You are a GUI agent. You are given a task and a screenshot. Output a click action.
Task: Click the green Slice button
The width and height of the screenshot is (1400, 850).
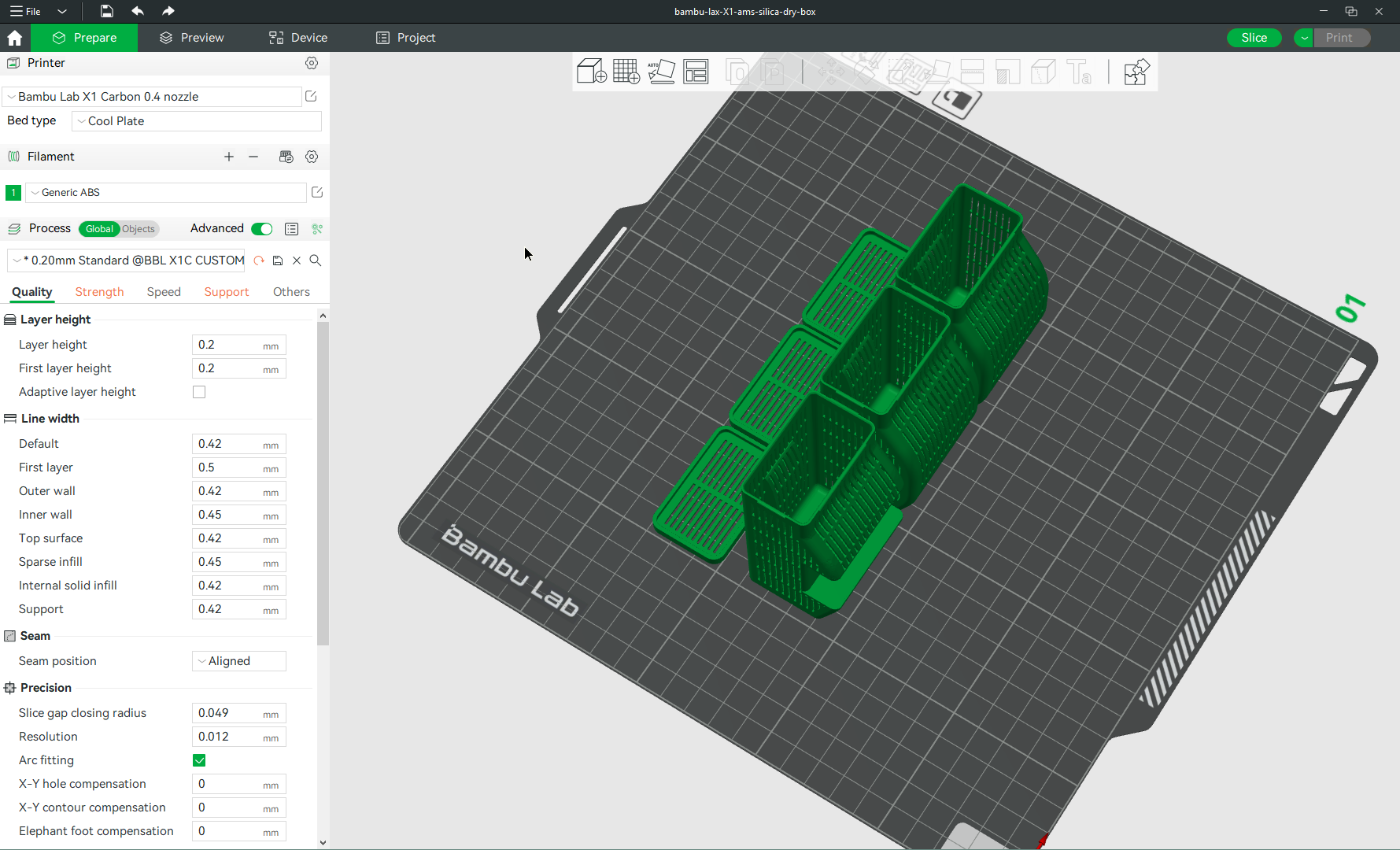tap(1254, 38)
